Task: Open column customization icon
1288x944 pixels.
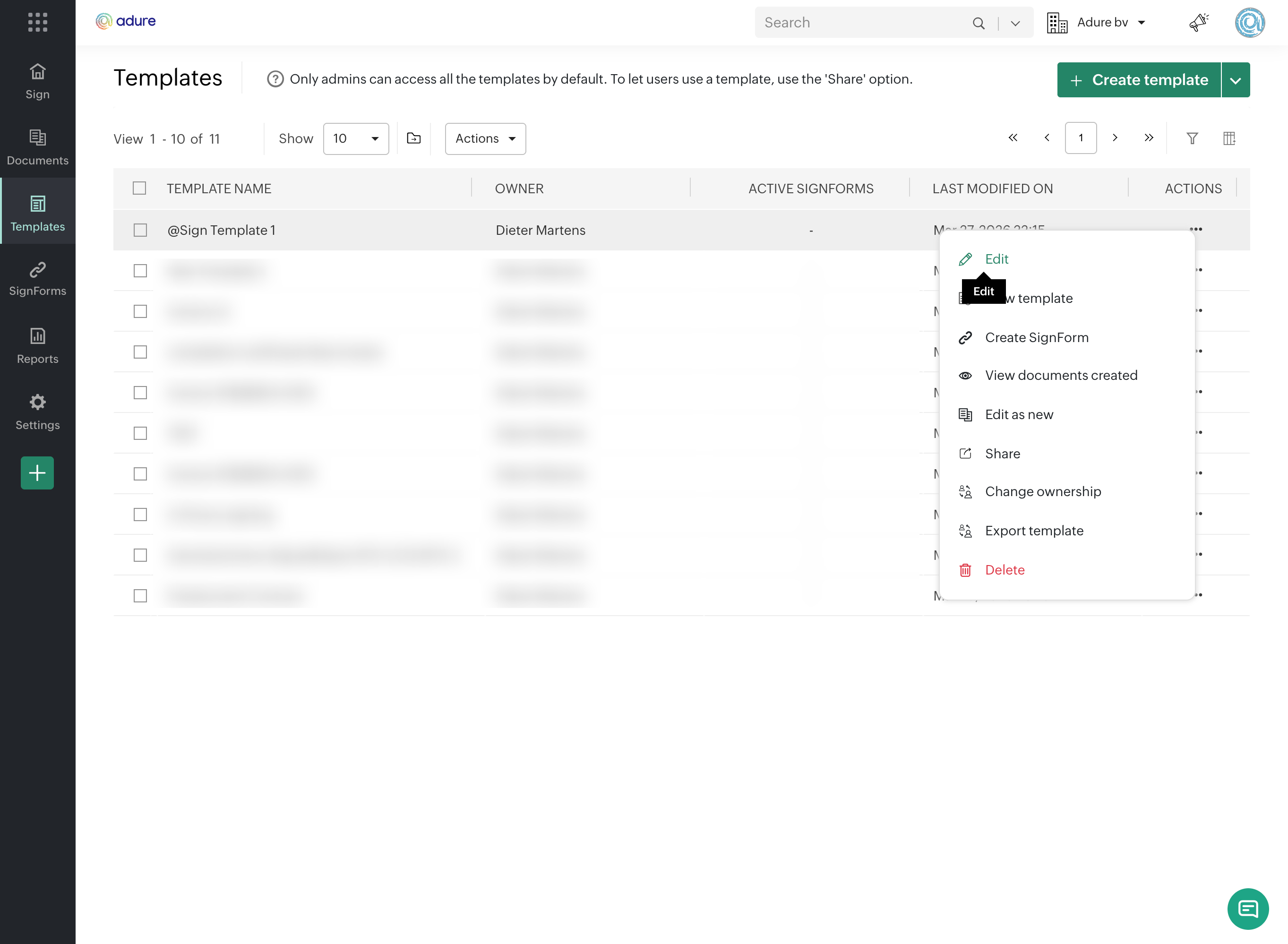Action: 1229,138
